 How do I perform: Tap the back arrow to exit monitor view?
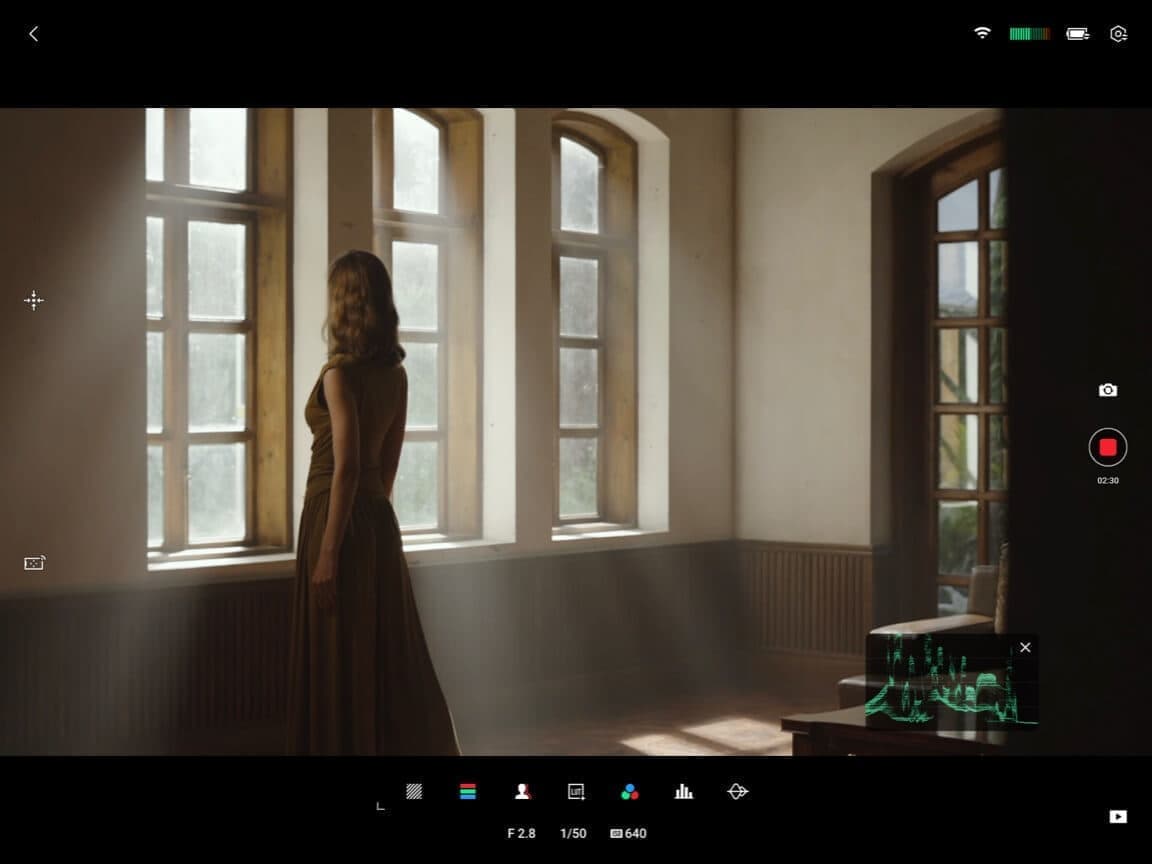[x=33, y=34]
